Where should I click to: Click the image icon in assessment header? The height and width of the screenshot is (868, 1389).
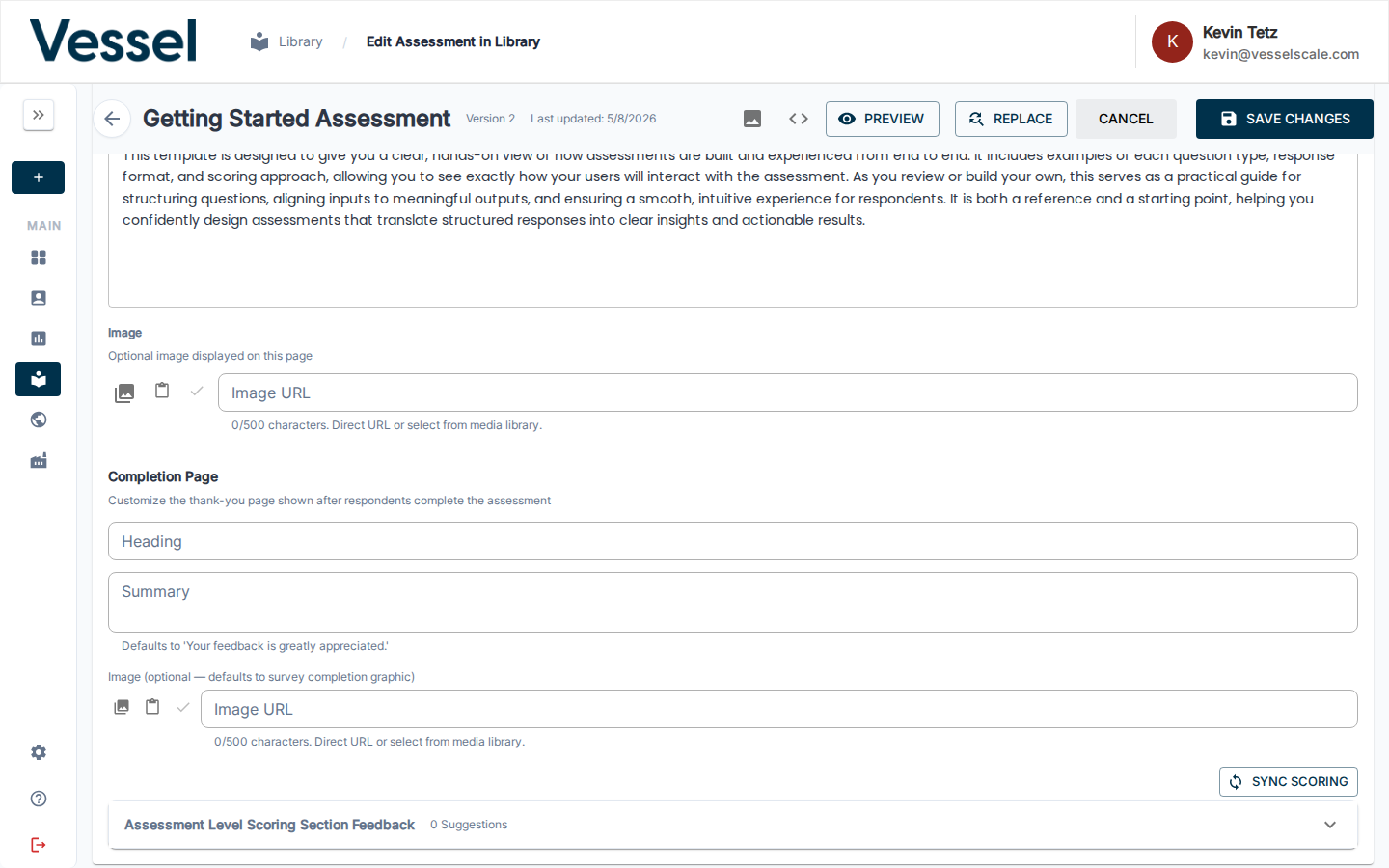(x=752, y=119)
